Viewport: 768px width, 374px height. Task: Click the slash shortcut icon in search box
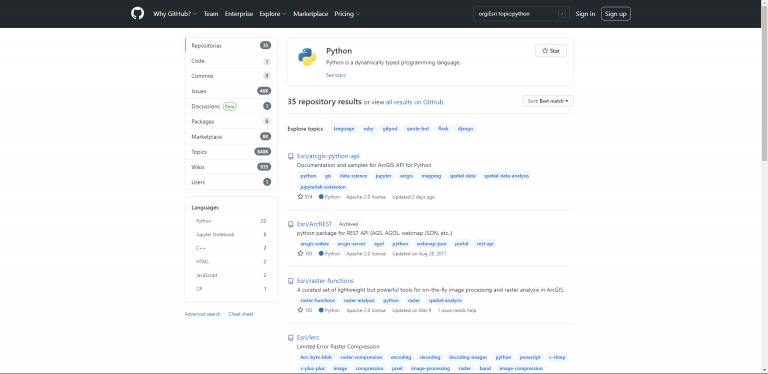click(x=562, y=14)
